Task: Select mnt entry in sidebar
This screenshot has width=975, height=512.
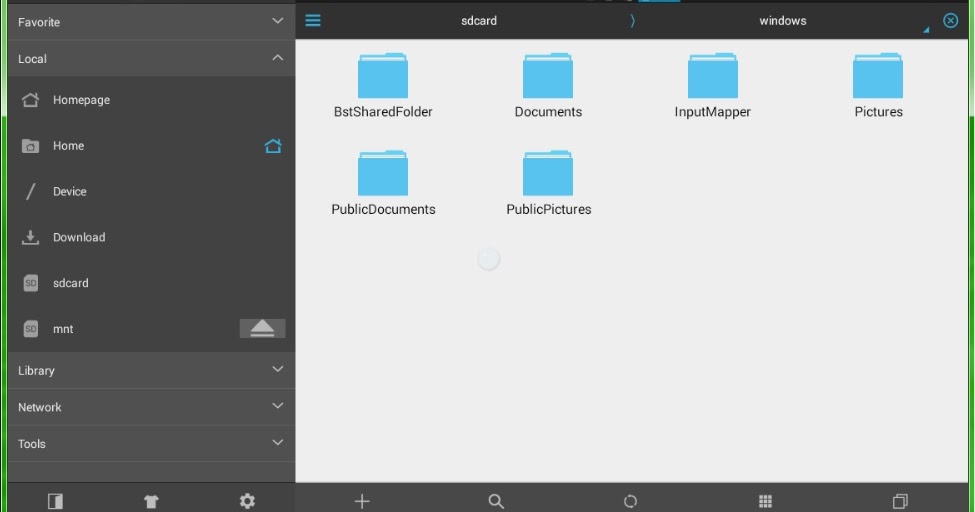Action: pos(151,328)
